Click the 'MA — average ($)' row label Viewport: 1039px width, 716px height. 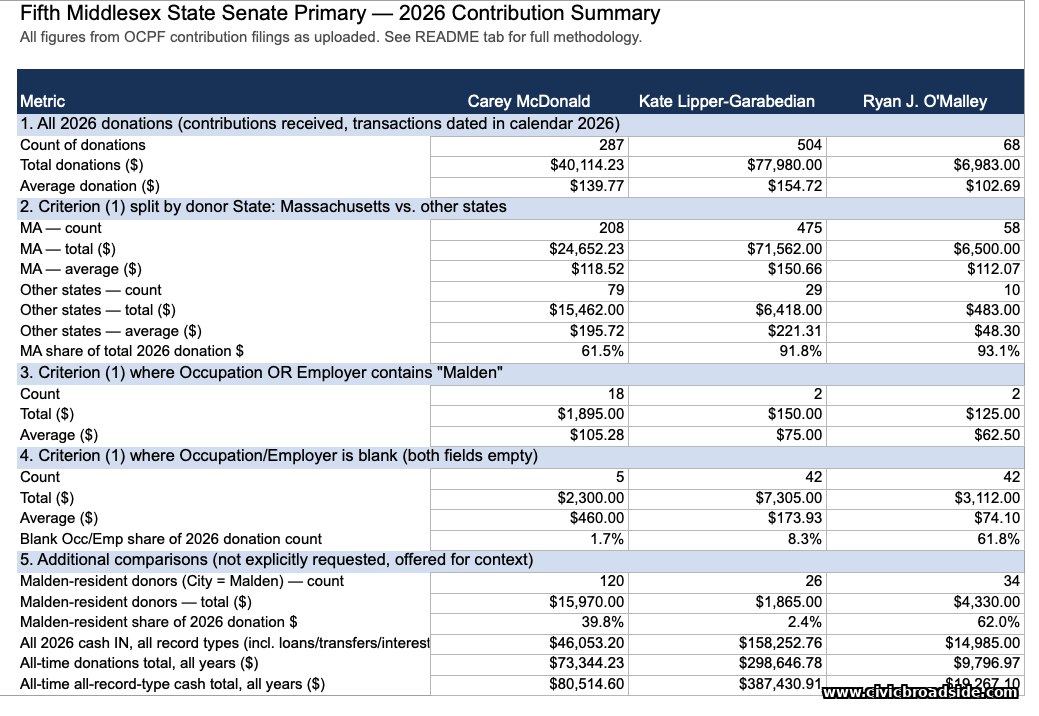(x=81, y=269)
